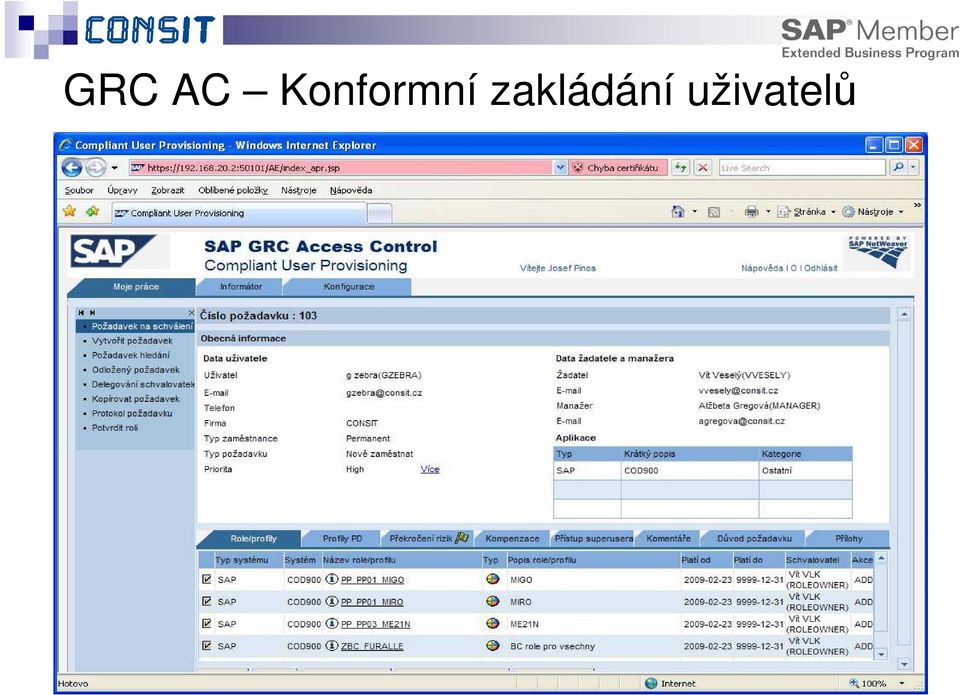Screen dimensions: 960x695
Task: Click the Důvod požadavku tab
Action: [x=754, y=538]
